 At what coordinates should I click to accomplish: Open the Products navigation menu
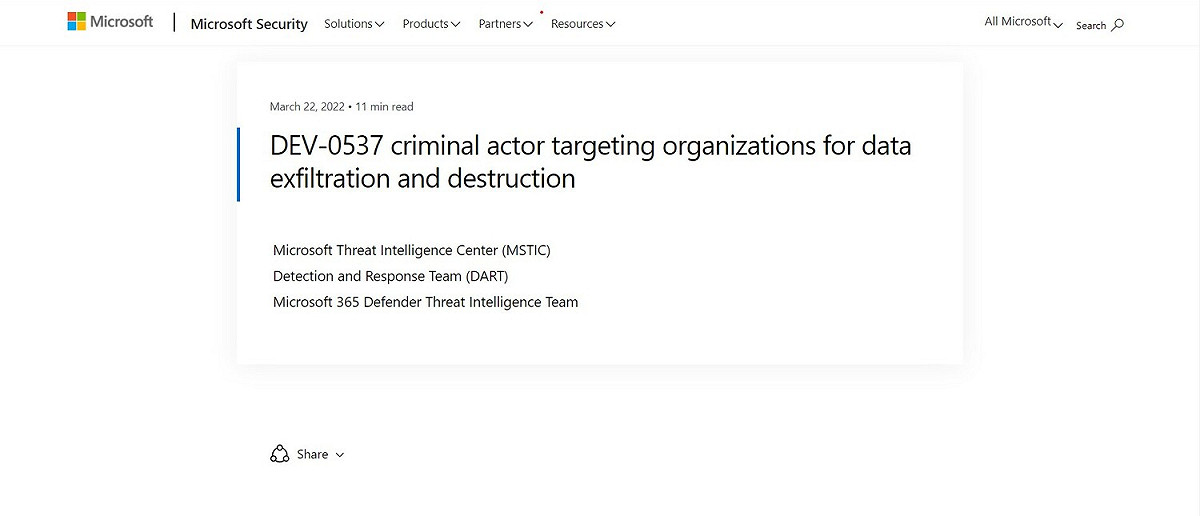[x=432, y=24]
